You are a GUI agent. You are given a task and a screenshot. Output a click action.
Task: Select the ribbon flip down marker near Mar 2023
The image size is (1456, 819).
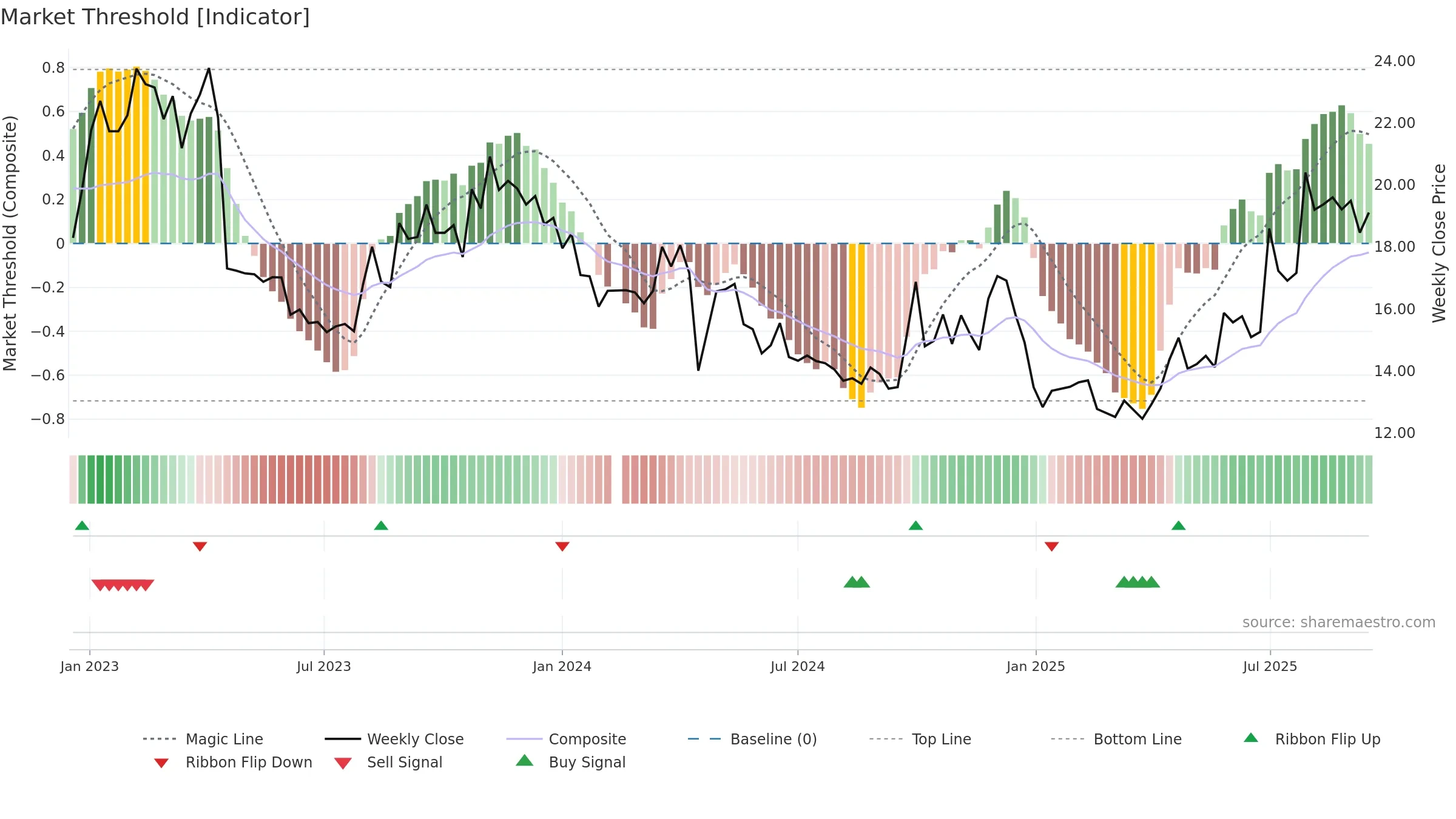coord(200,547)
